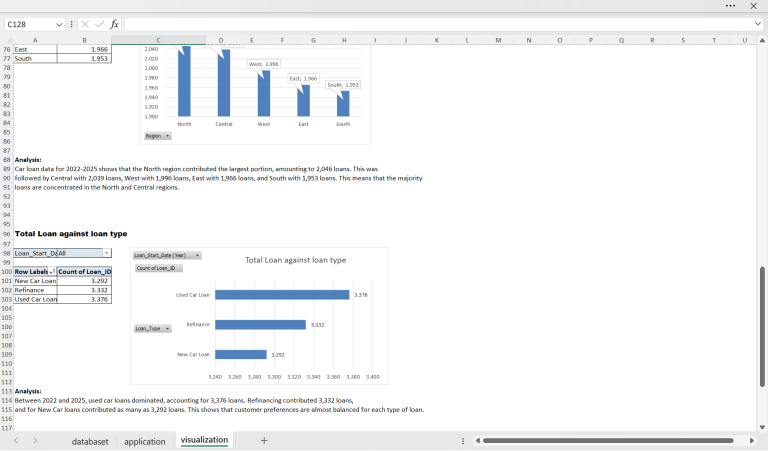Expand the Name Box dropdown
This screenshot has height=451, width=768.
coord(59,24)
